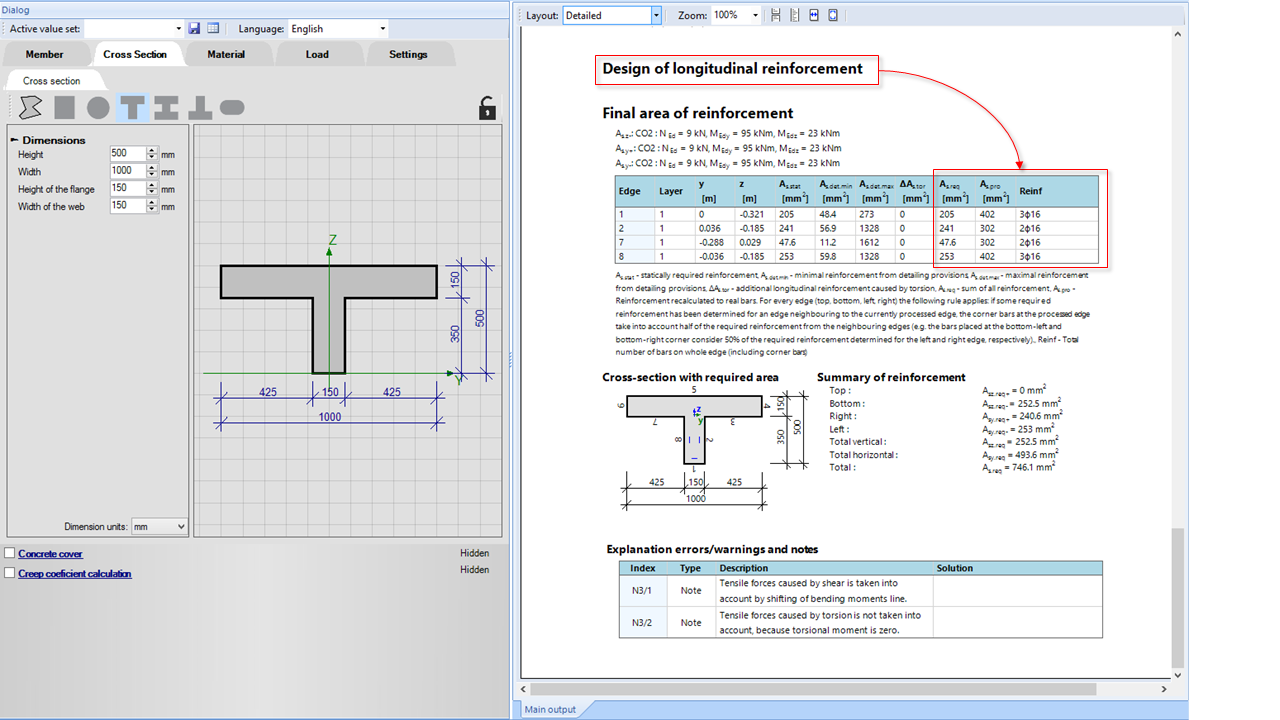1280x720 pixels.
Task: Fit the output page to width
Action: pos(814,16)
